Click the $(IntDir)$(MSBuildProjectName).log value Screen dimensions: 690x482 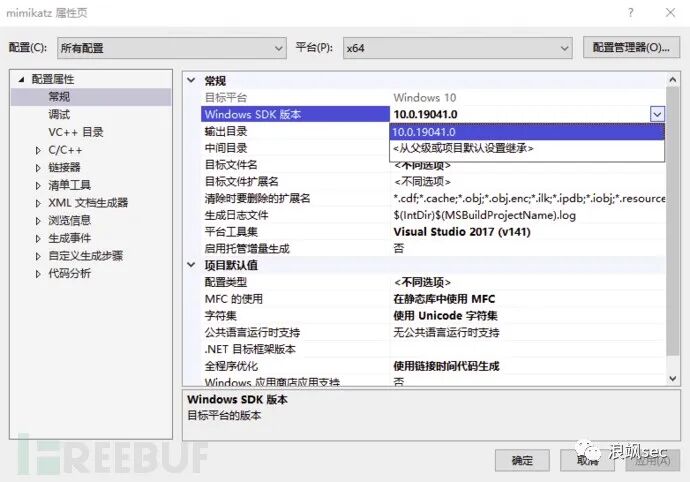[484, 215]
